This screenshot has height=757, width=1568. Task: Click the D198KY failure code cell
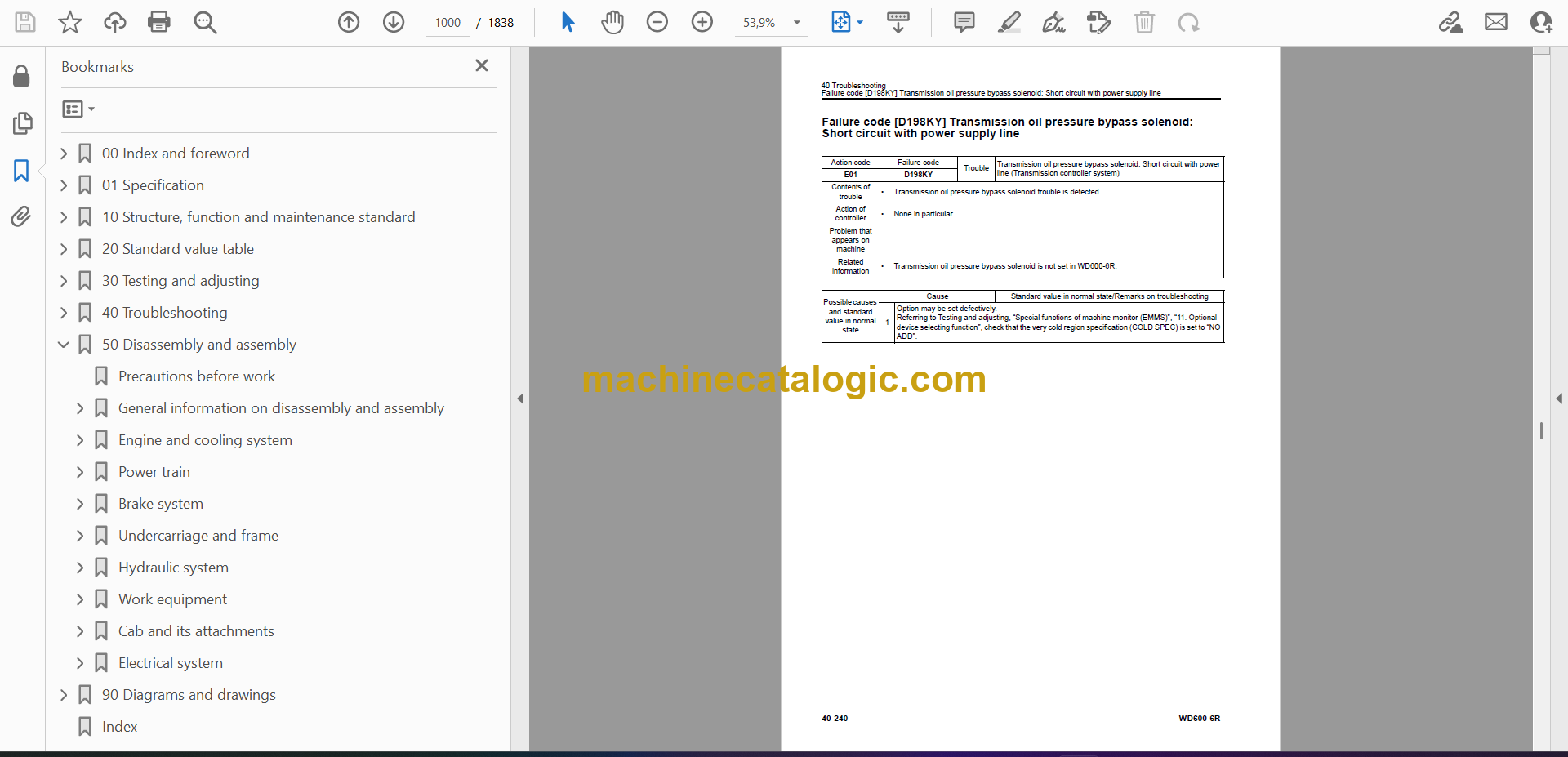point(918,175)
